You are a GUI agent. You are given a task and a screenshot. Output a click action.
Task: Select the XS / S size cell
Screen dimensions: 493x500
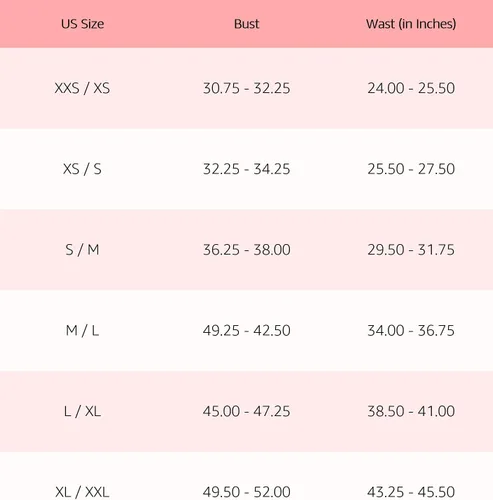(82, 169)
